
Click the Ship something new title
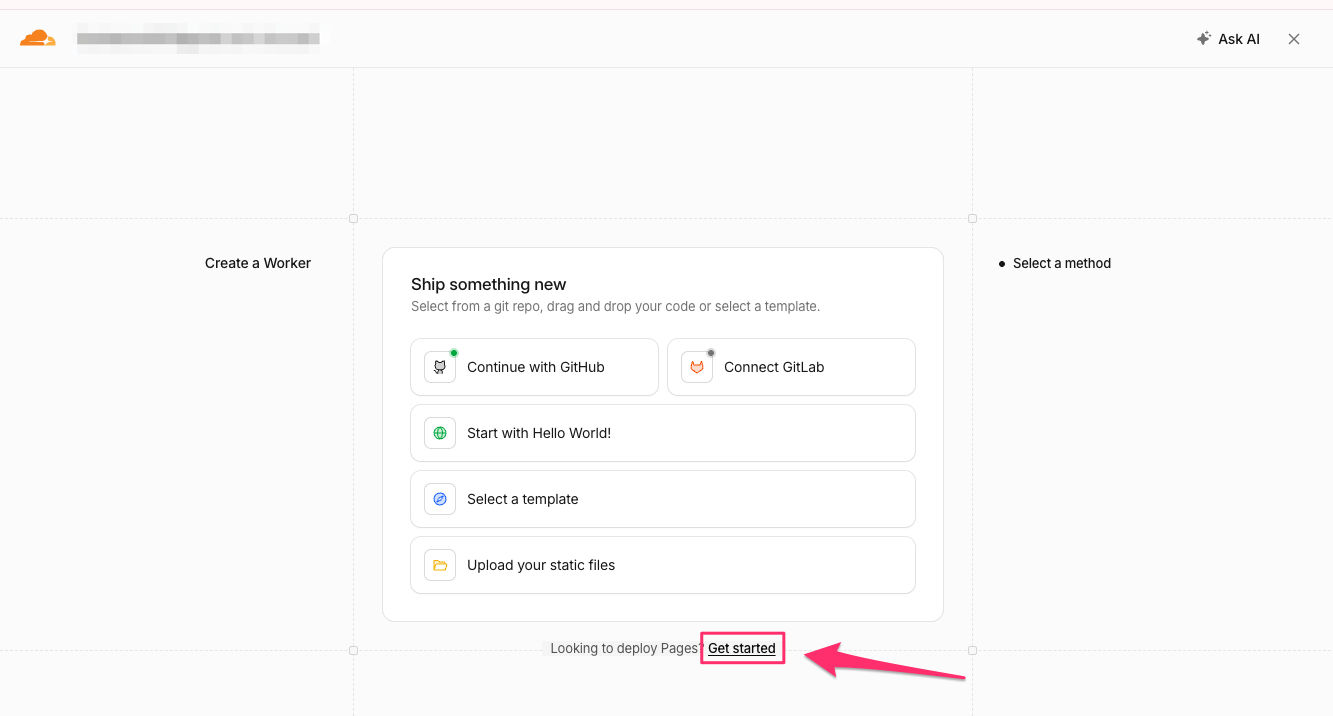[x=488, y=284]
